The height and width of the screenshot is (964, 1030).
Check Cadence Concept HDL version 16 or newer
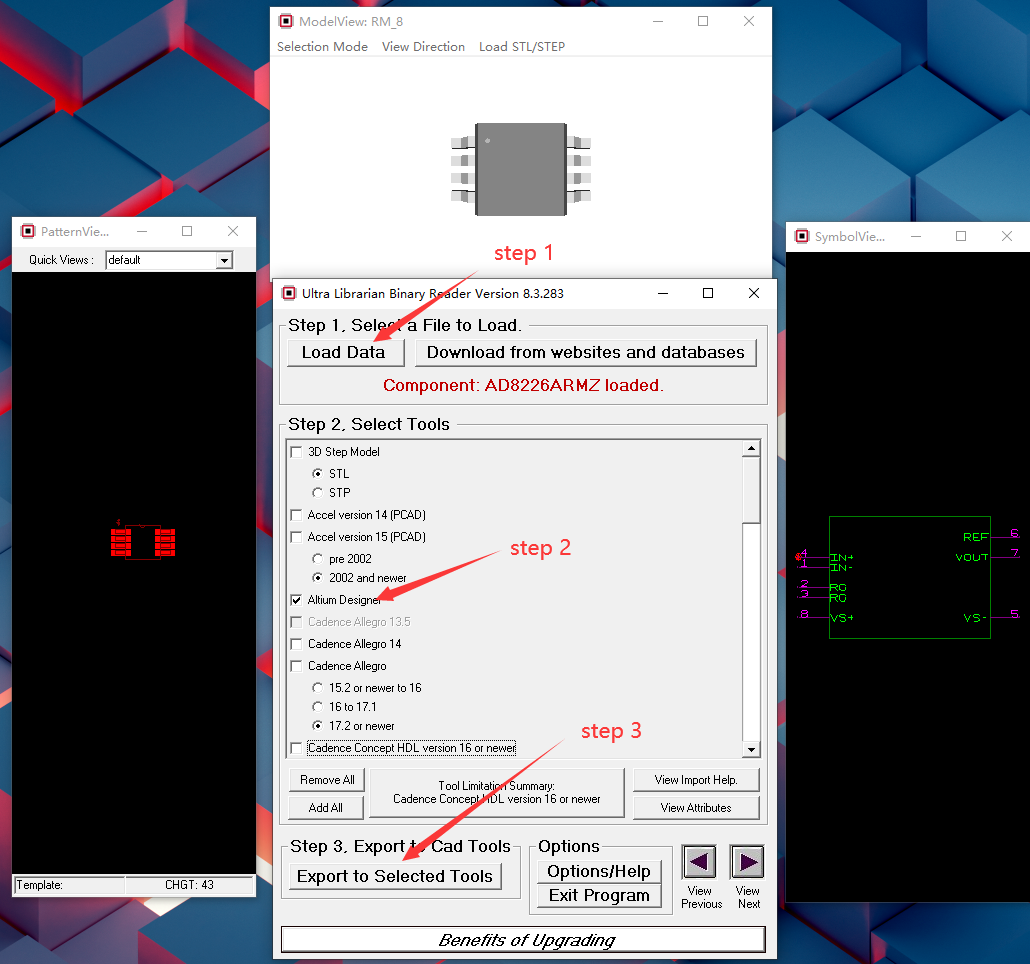296,748
